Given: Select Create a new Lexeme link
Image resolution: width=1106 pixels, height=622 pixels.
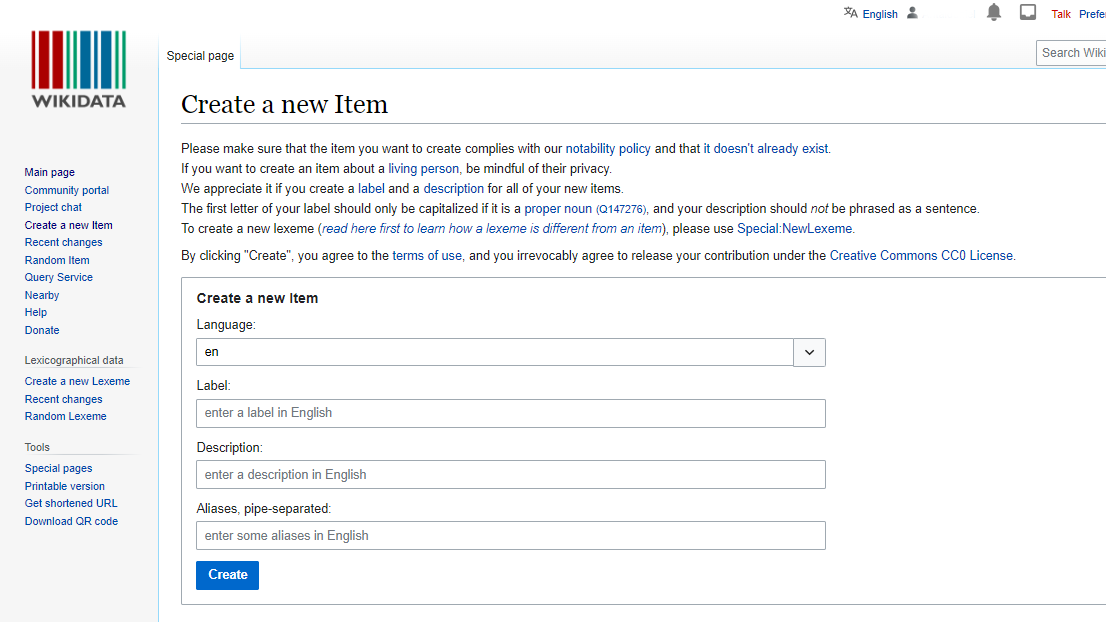Looking at the screenshot, I should tap(77, 381).
